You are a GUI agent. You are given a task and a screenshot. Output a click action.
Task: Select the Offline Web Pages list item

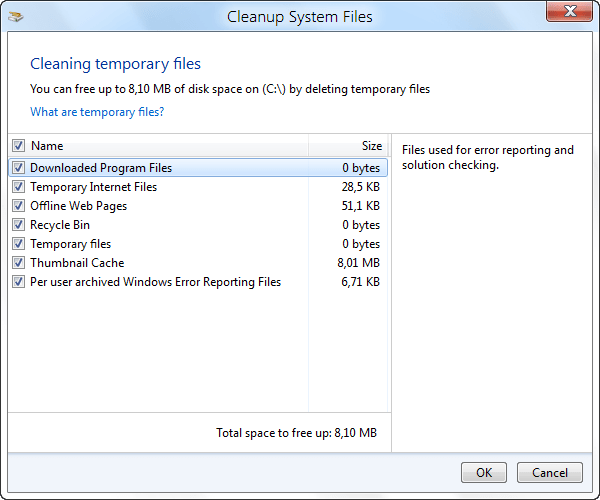point(79,206)
